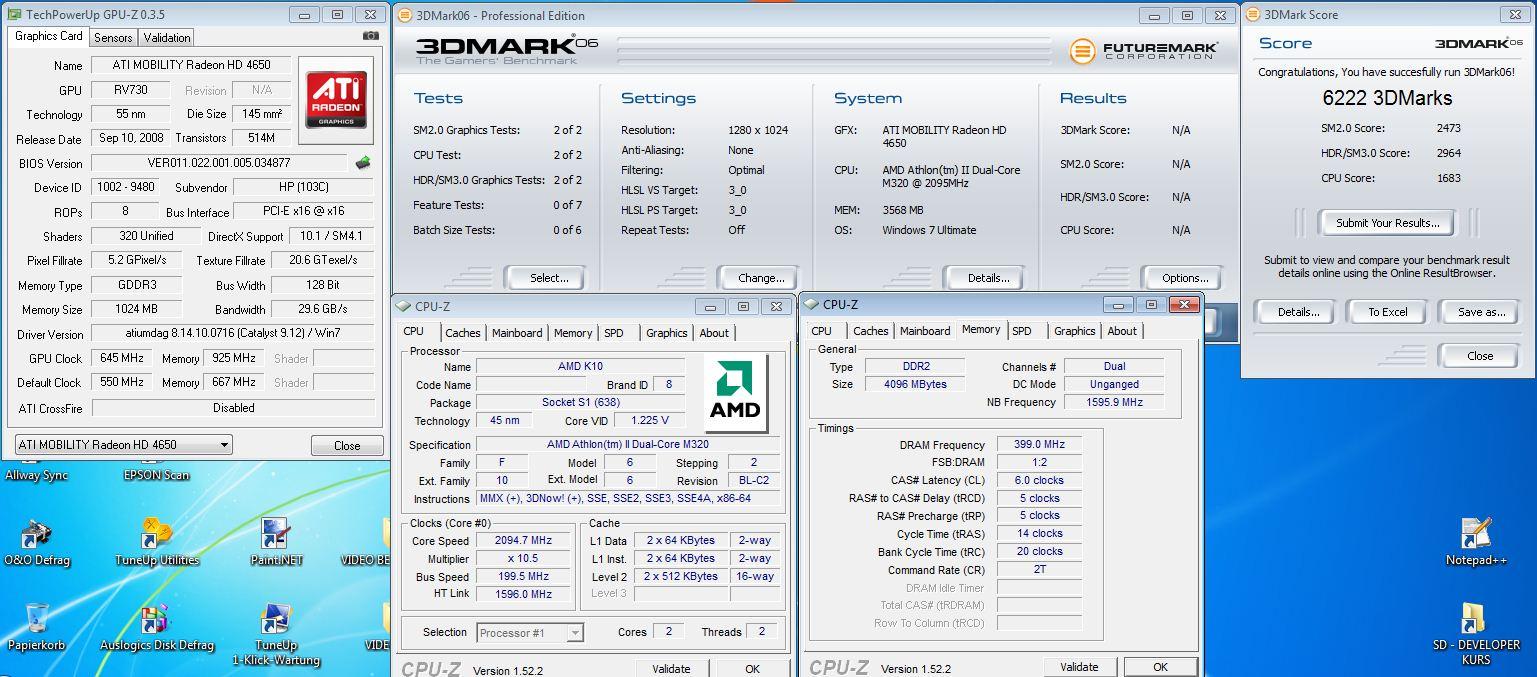Click the Select... button under Tests
This screenshot has height=677, width=1537.
tap(546, 278)
